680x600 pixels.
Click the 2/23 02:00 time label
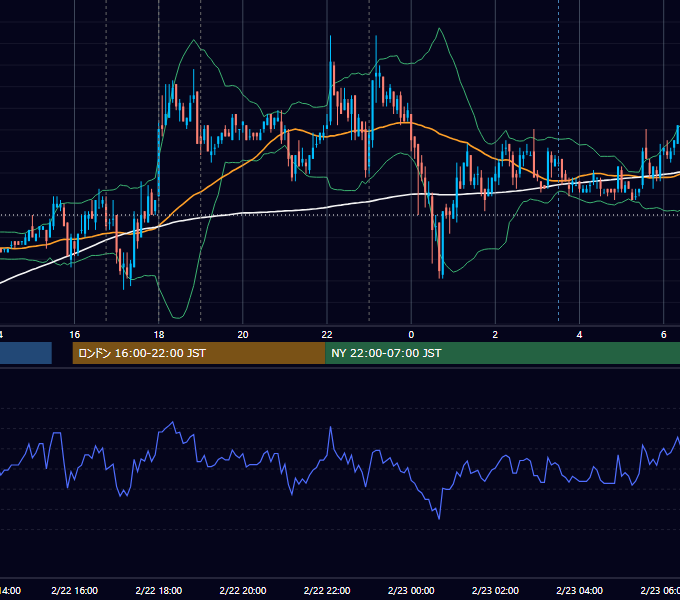(x=495, y=590)
